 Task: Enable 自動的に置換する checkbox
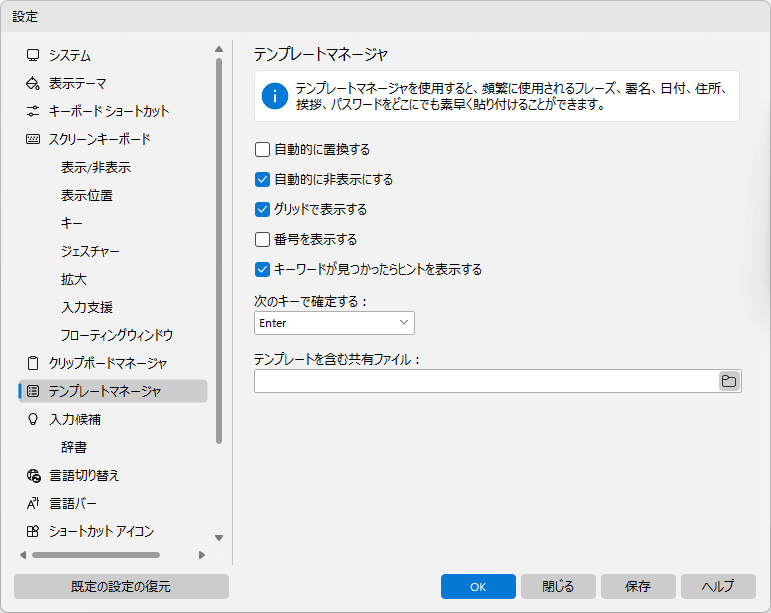(x=263, y=149)
